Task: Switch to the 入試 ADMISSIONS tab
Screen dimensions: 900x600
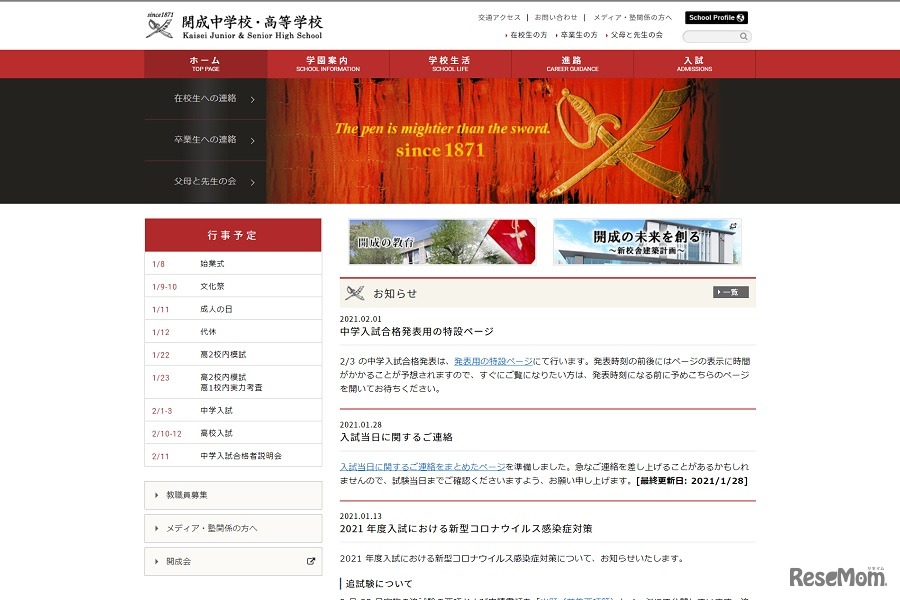Action: click(694, 62)
